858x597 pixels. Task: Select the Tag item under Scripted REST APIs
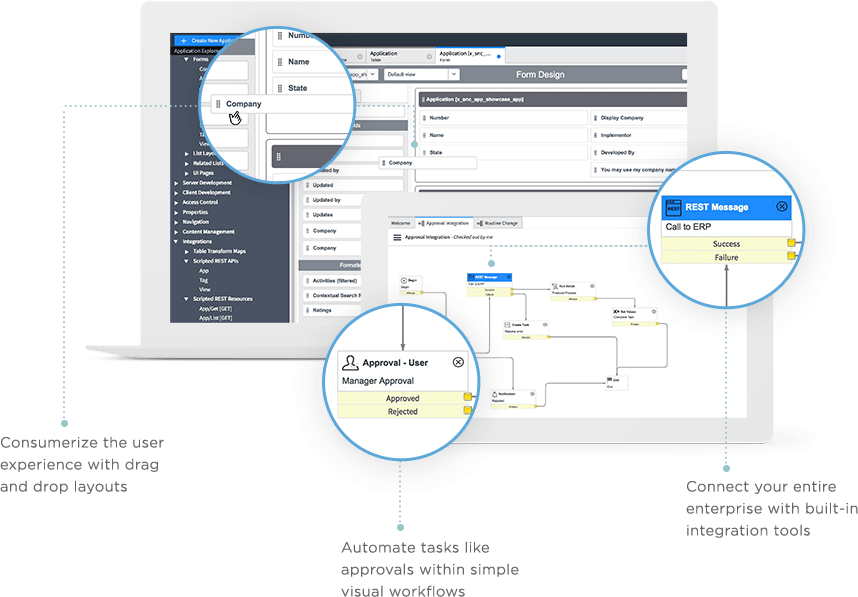(204, 280)
